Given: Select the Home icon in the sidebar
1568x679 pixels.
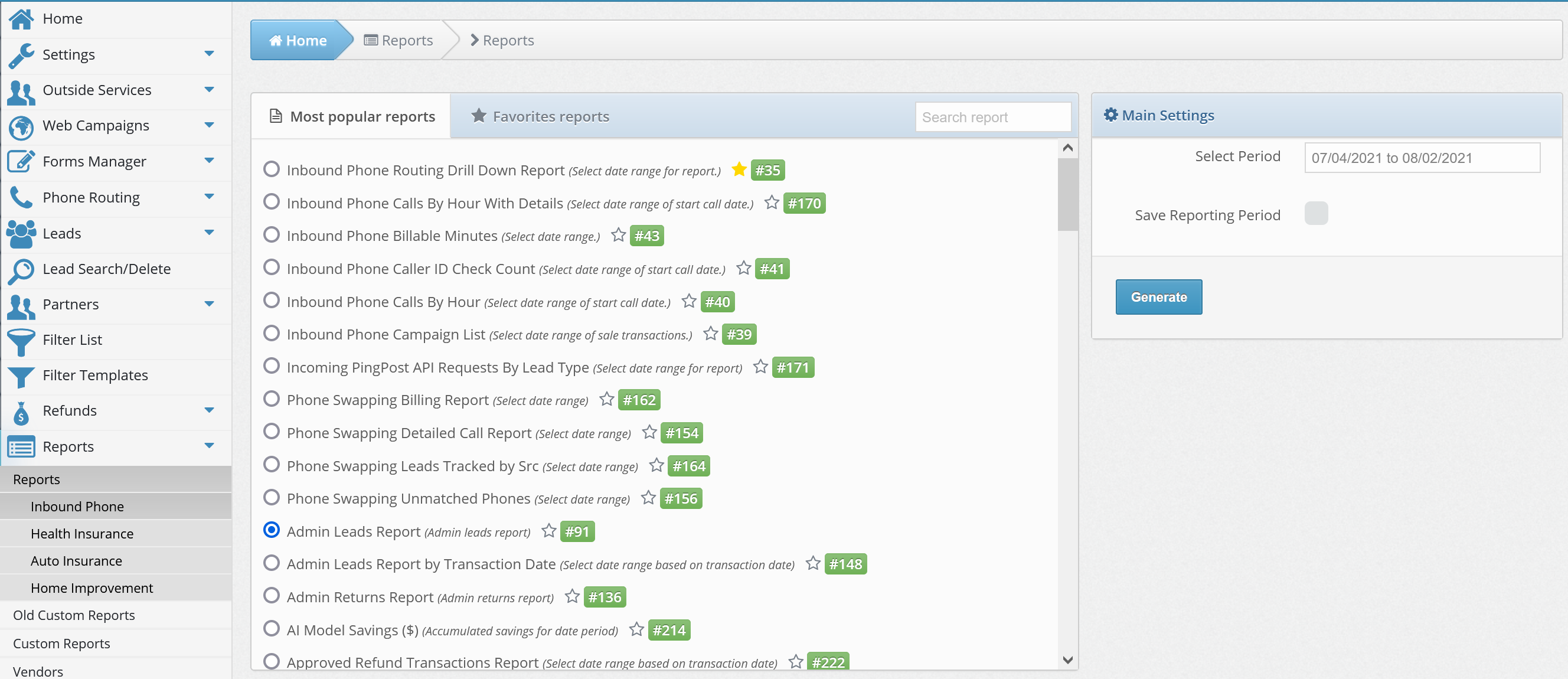Looking at the screenshot, I should (21, 18).
